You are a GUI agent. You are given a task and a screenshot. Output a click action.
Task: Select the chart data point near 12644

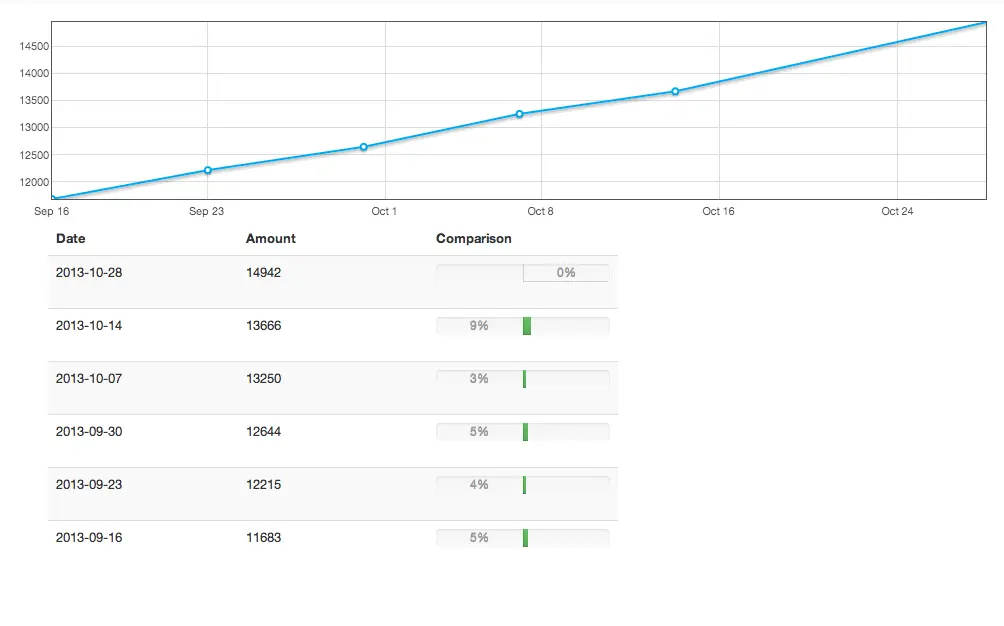pyautogui.click(x=363, y=147)
